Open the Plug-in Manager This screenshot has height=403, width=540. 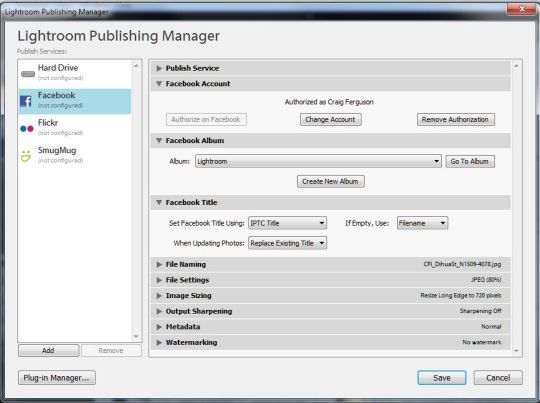click(x=57, y=378)
